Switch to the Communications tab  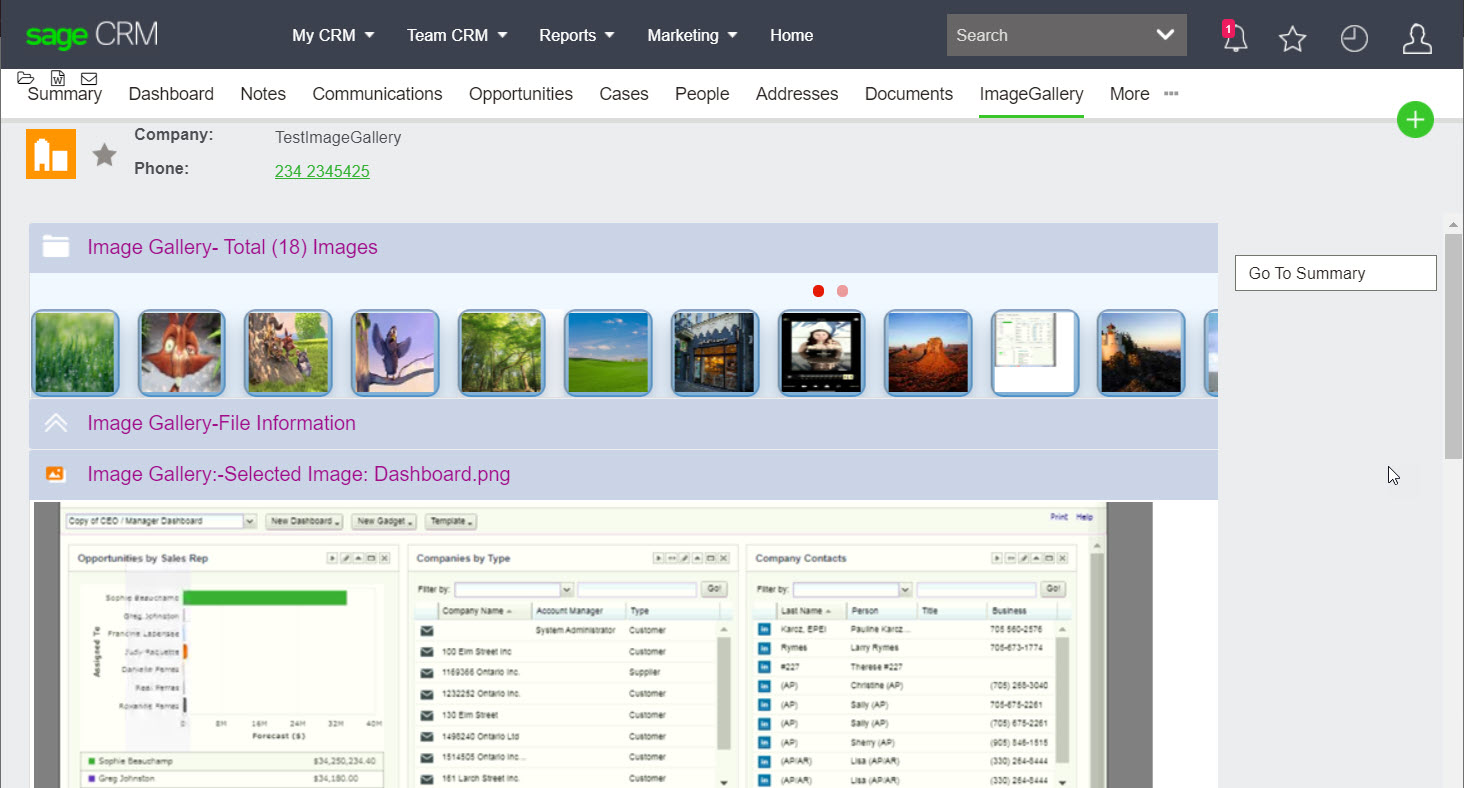pos(377,94)
